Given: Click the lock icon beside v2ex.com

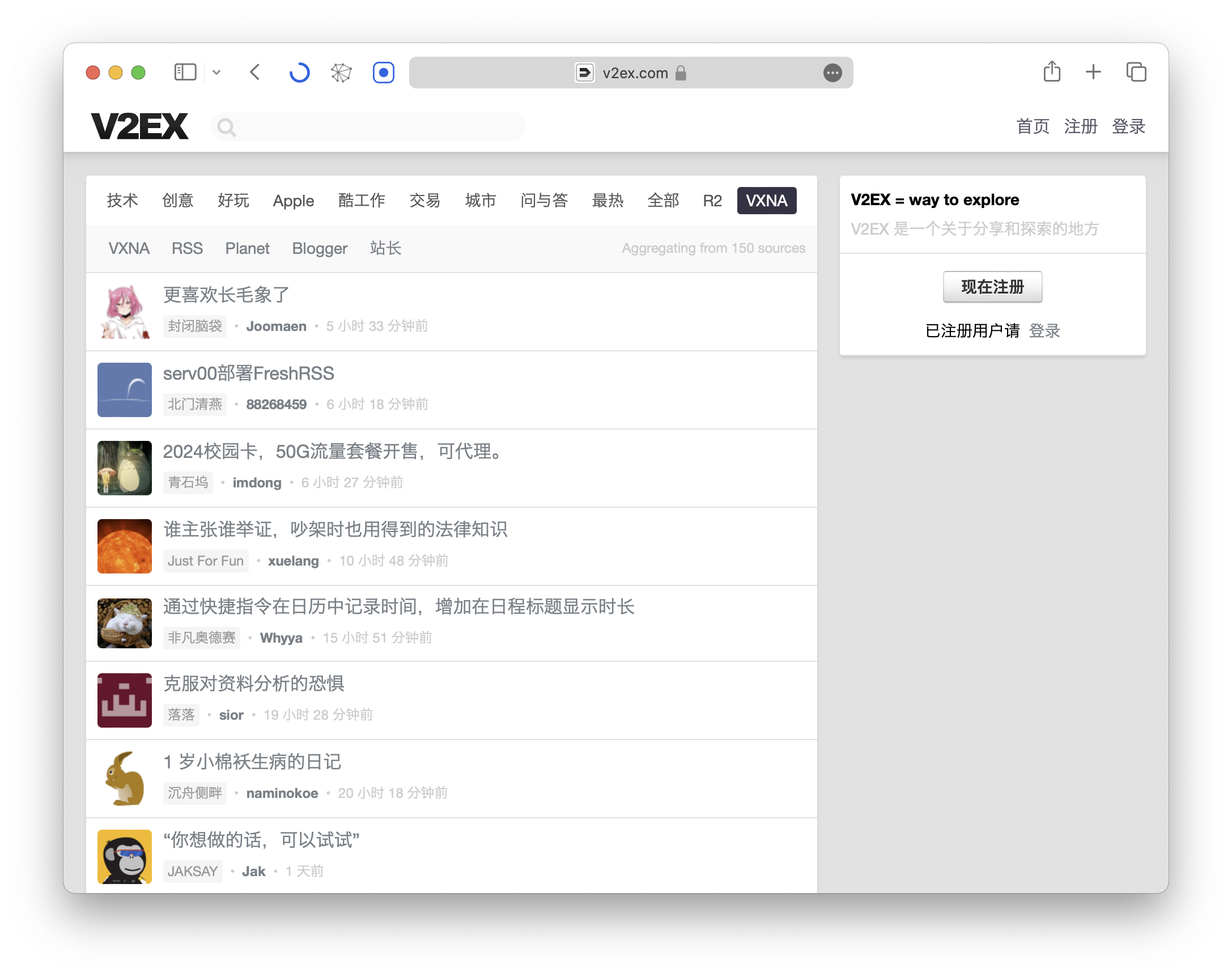Looking at the screenshot, I should tap(681, 73).
